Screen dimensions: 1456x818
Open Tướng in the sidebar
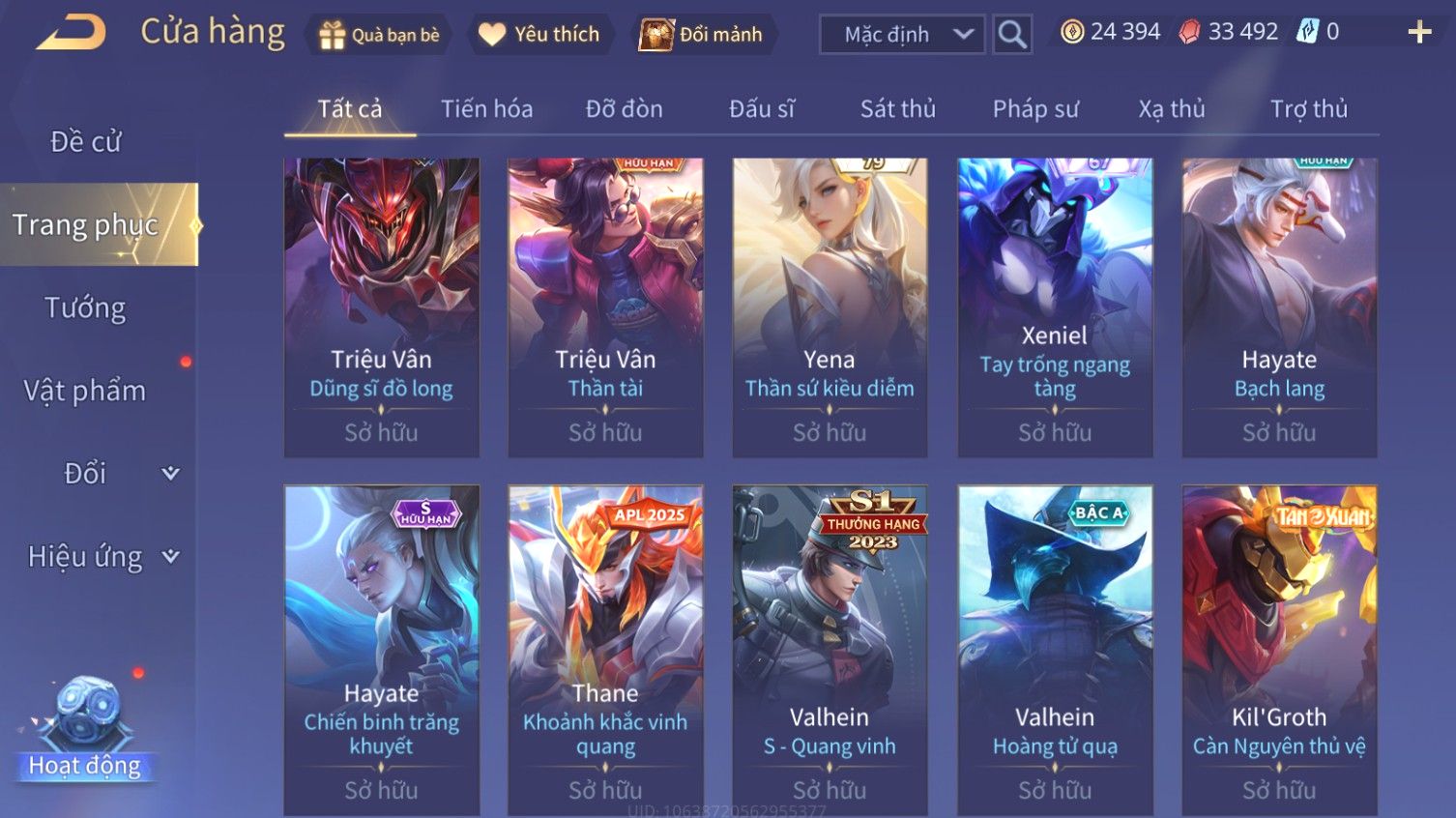85,307
